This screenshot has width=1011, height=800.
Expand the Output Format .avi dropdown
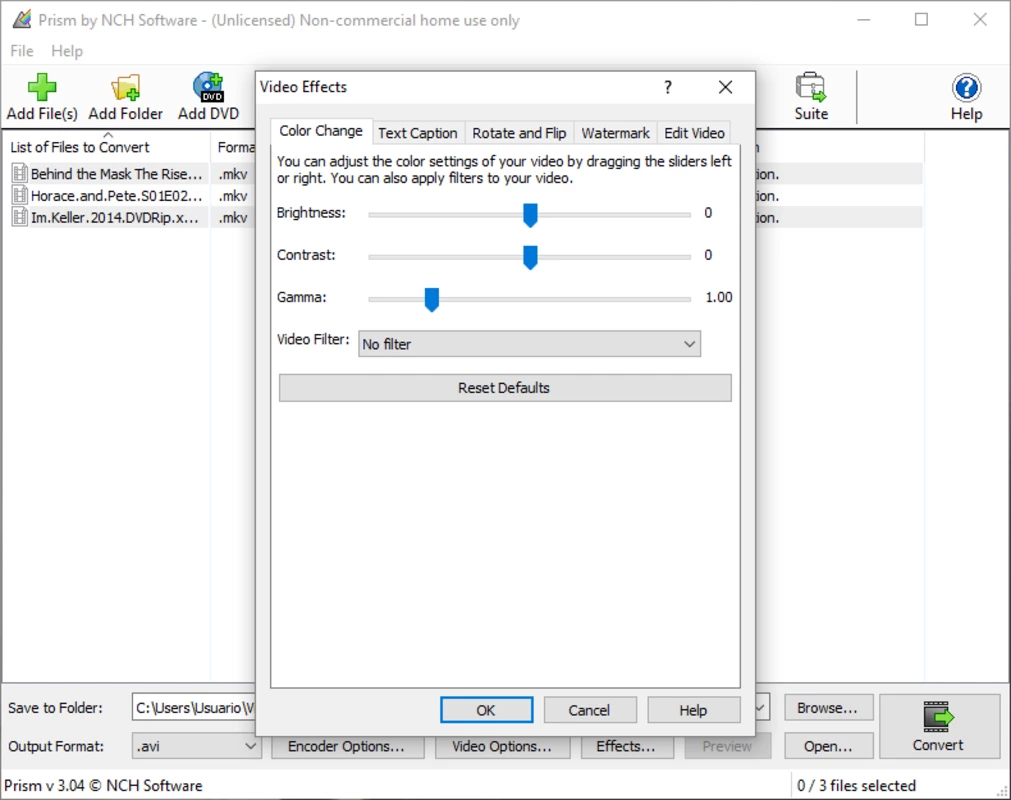(x=196, y=746)
